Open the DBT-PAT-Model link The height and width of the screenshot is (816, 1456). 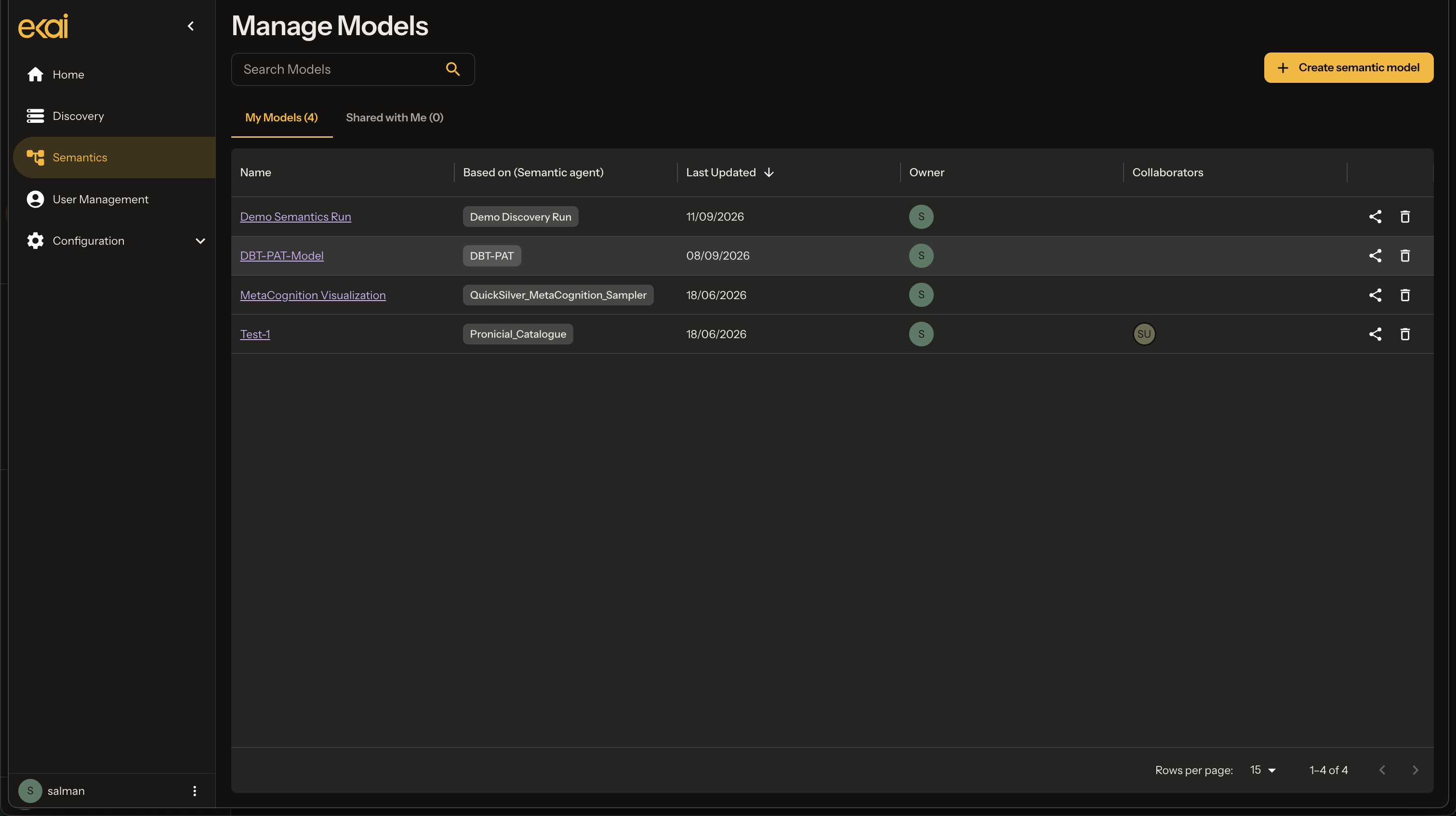(x=281, y=255)
